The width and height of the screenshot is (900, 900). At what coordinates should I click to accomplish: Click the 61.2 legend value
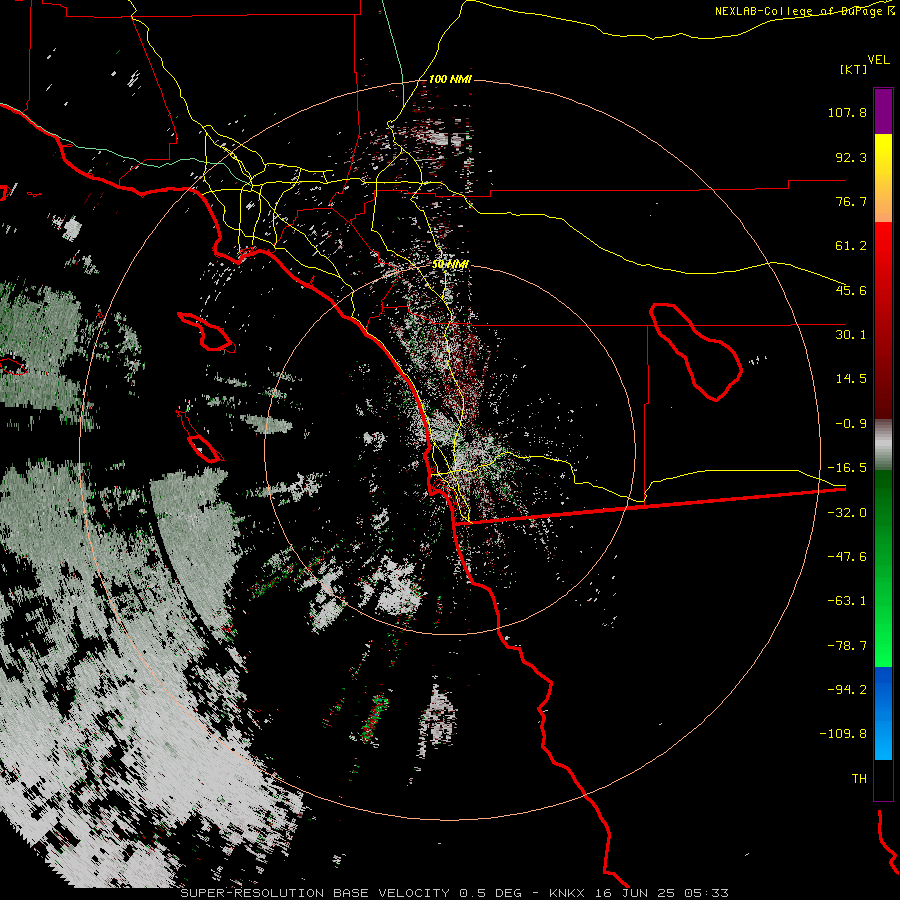coord(851,246)
